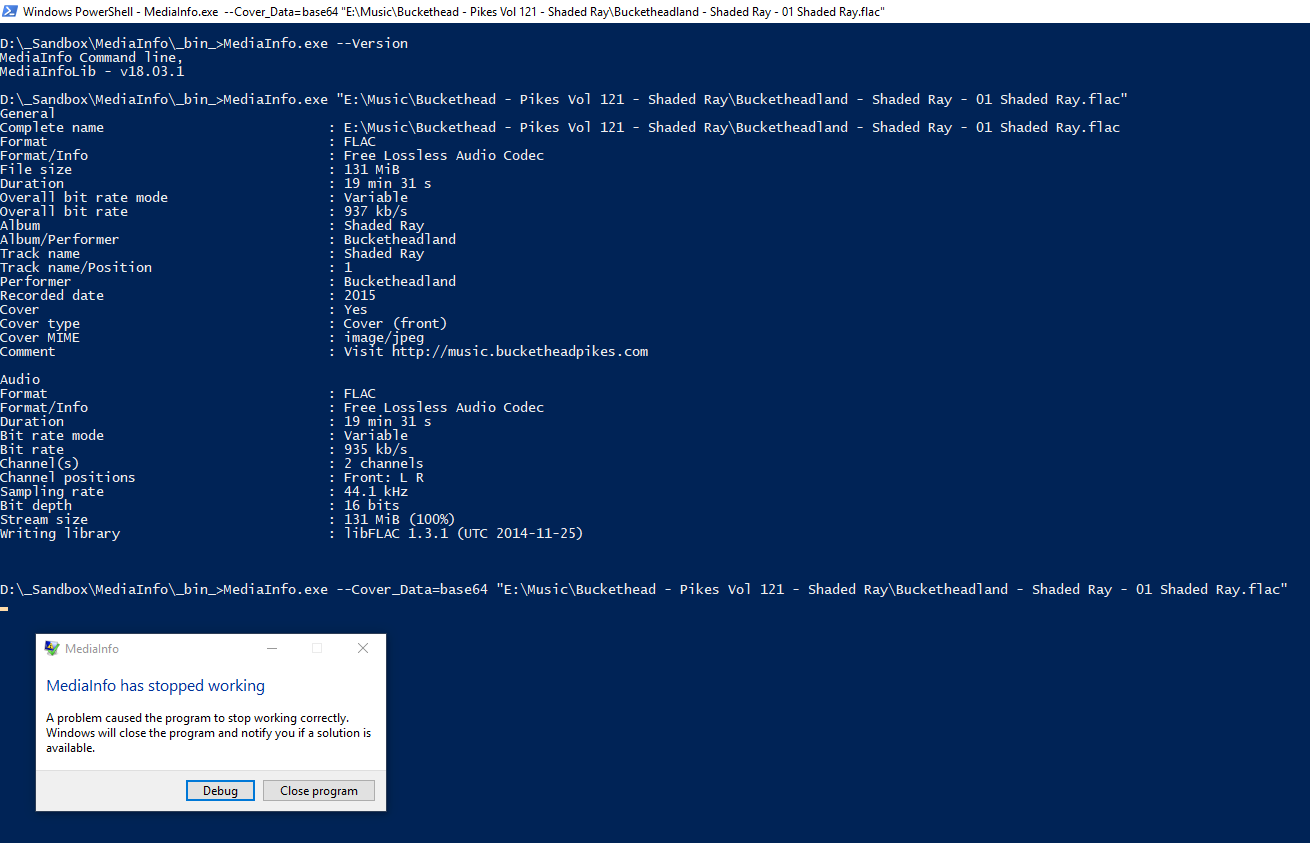Click the 'Audio' section header
The height and width of the screenshot is (843, 1310).
(20, 379)
